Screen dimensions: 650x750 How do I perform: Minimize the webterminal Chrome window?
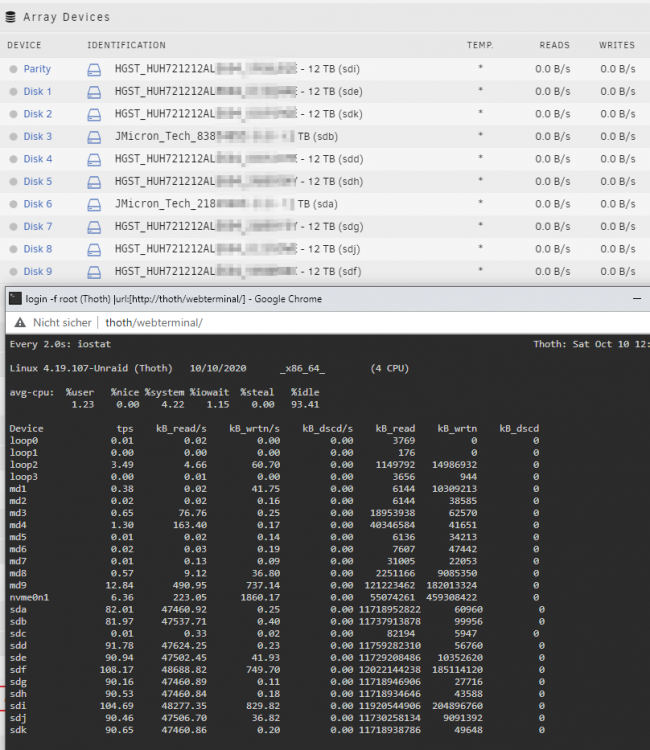tap(637, 298)
